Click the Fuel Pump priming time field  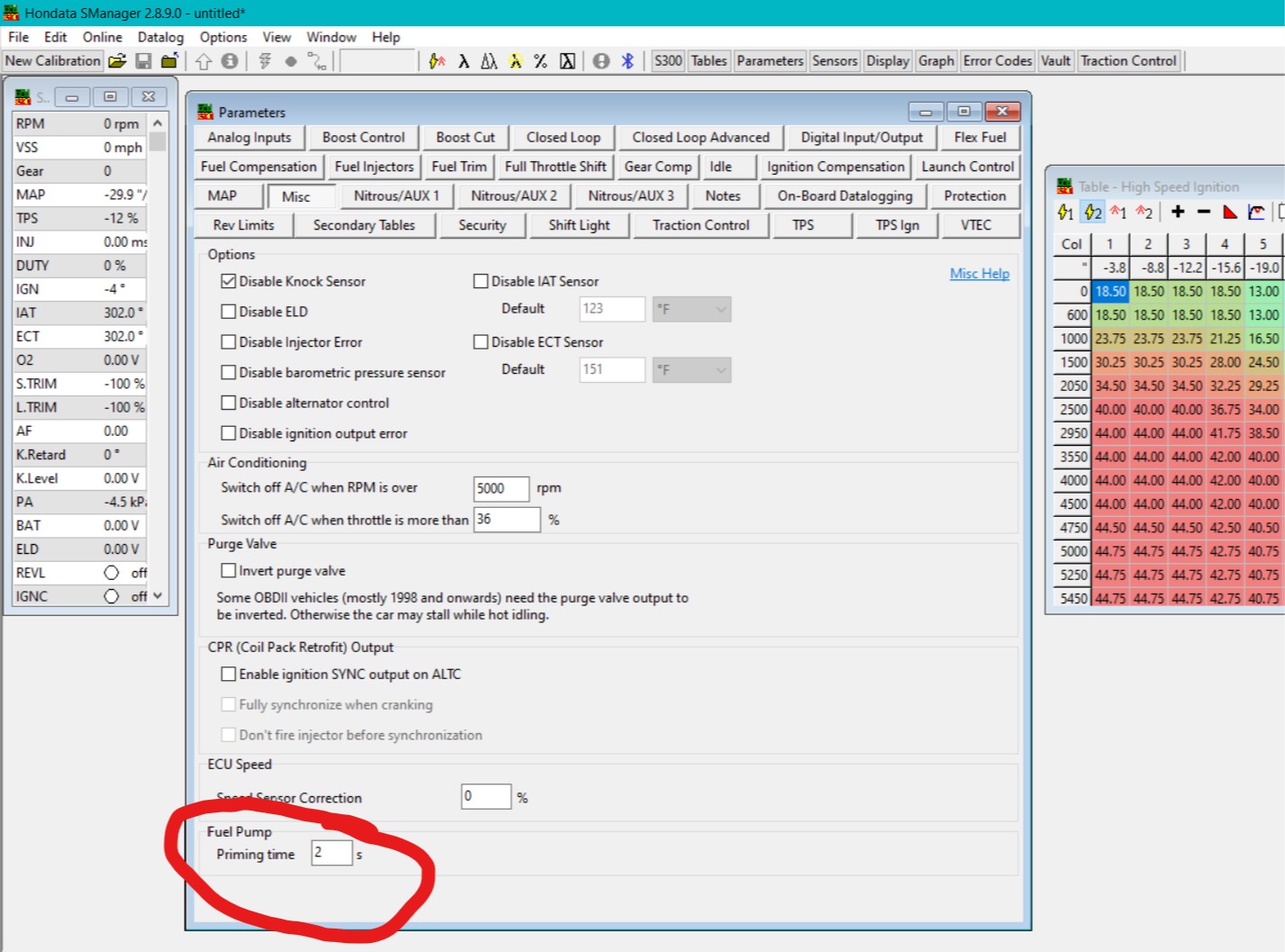pos(332,853)
